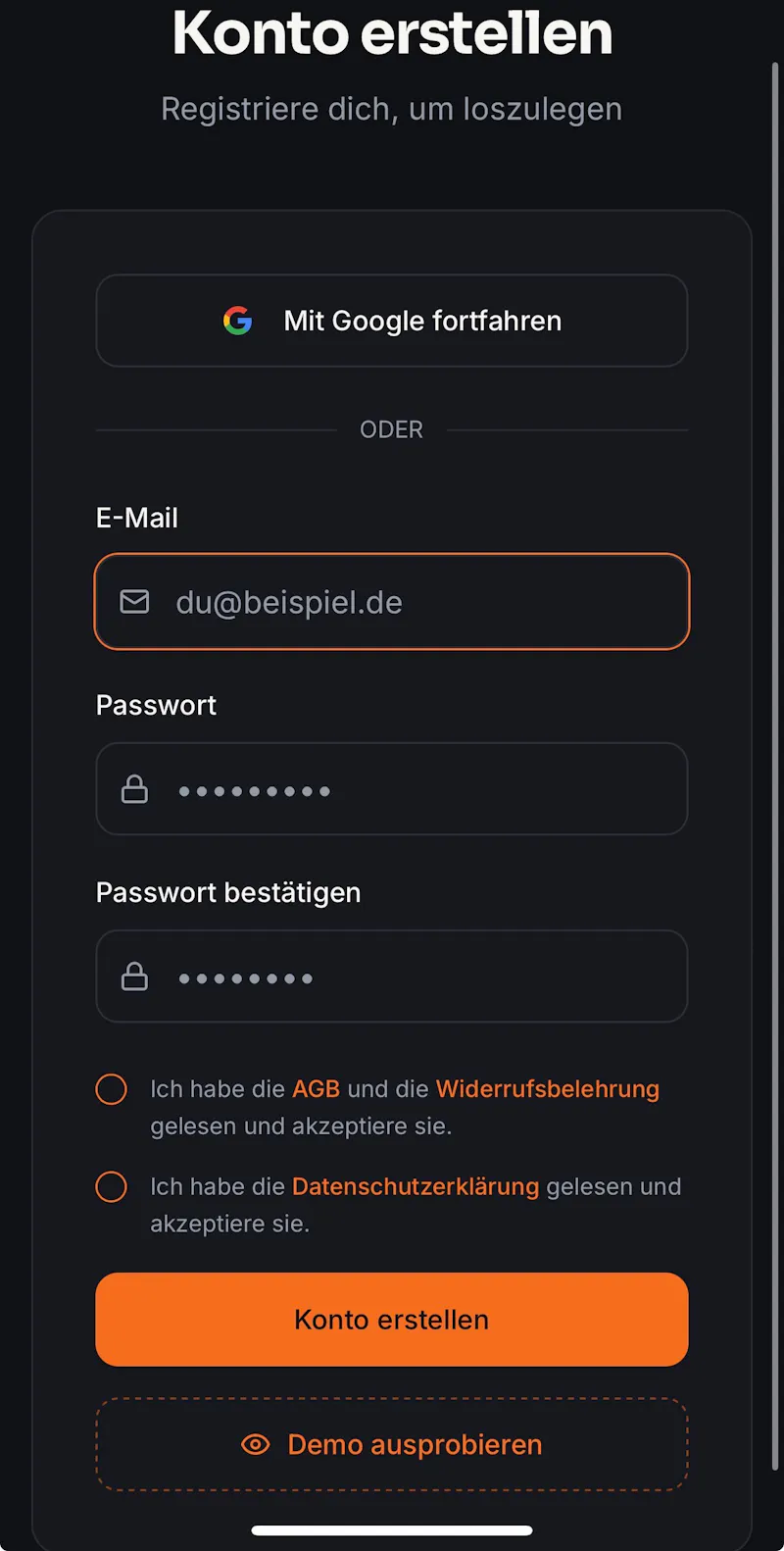
Task: Focus the E-Mail input with du@beispiel.de placeholder
Action: (x=392, y=602)
